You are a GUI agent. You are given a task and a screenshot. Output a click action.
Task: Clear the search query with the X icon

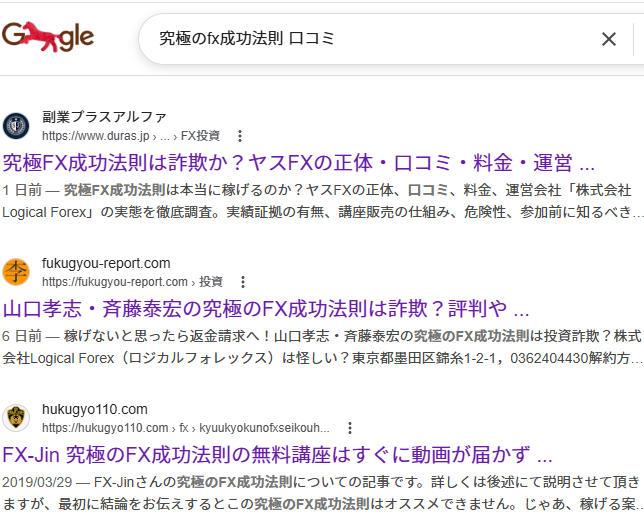click(609, 39)
